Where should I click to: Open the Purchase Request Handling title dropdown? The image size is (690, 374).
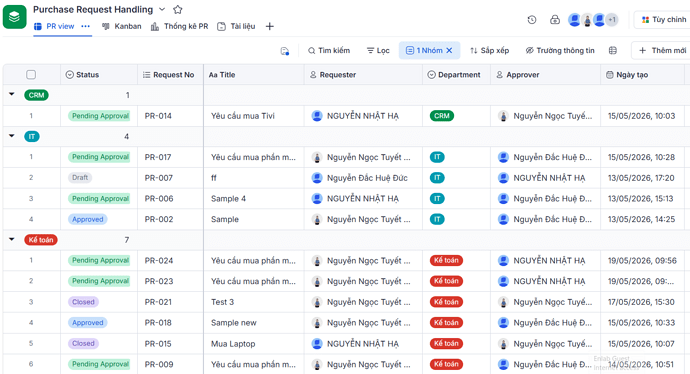pos(162,9)
